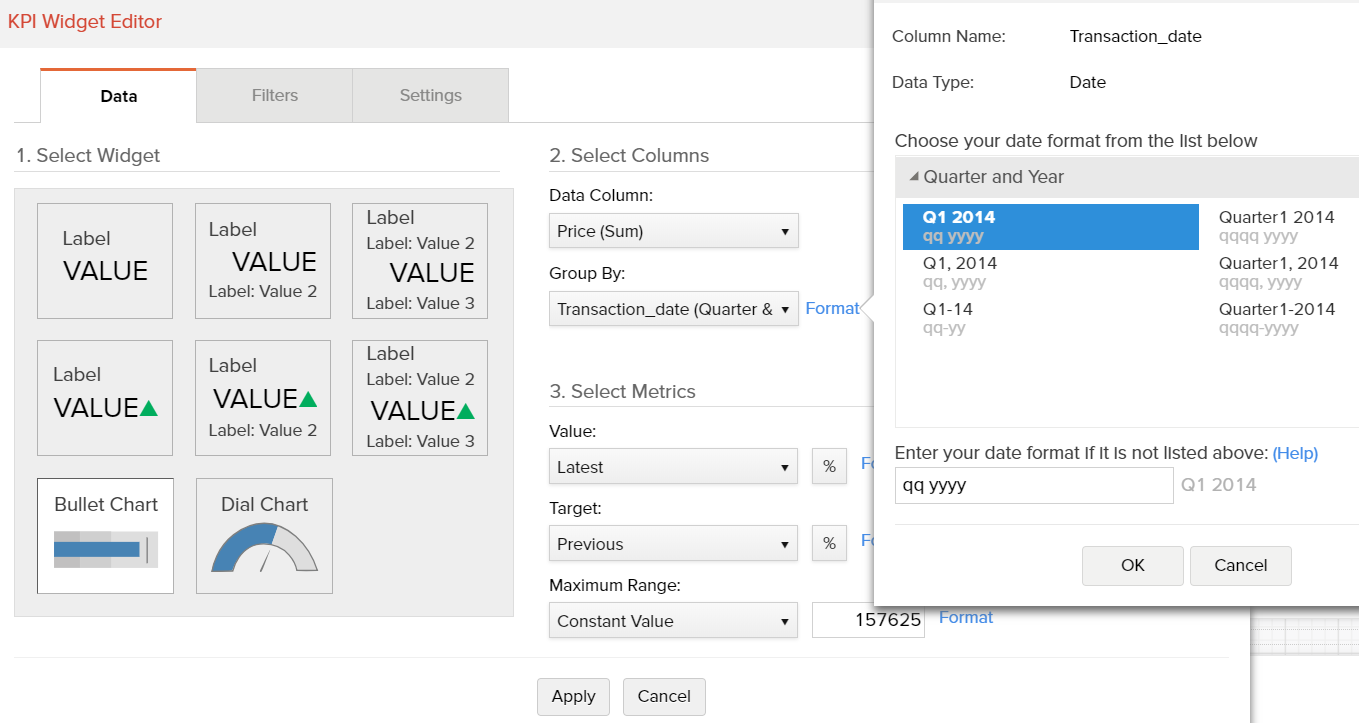This screenshot has height=723, width=1359.
Task: Switch to the Filters tab
Action: tap(274, 95)
